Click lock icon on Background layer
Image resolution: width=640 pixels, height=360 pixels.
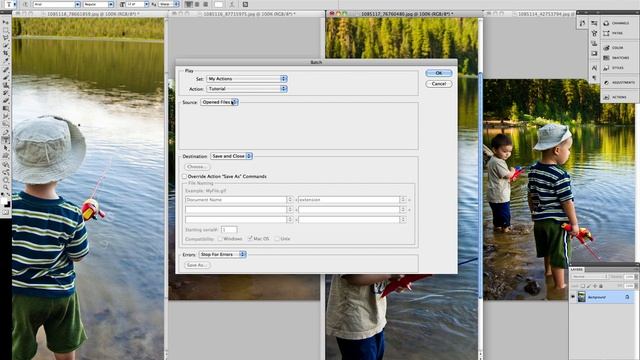[627, 297]
